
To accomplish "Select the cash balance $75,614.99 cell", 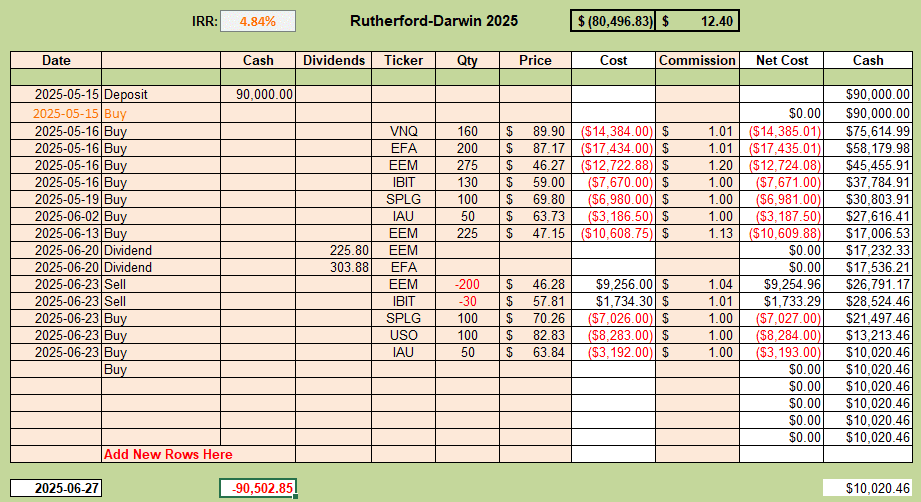I will pyautogui.click(x=868, y=132).
